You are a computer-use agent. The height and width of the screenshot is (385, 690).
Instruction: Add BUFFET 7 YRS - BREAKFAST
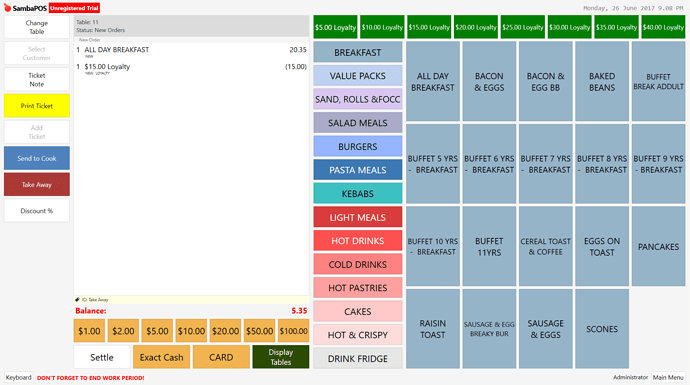[546, 164]
